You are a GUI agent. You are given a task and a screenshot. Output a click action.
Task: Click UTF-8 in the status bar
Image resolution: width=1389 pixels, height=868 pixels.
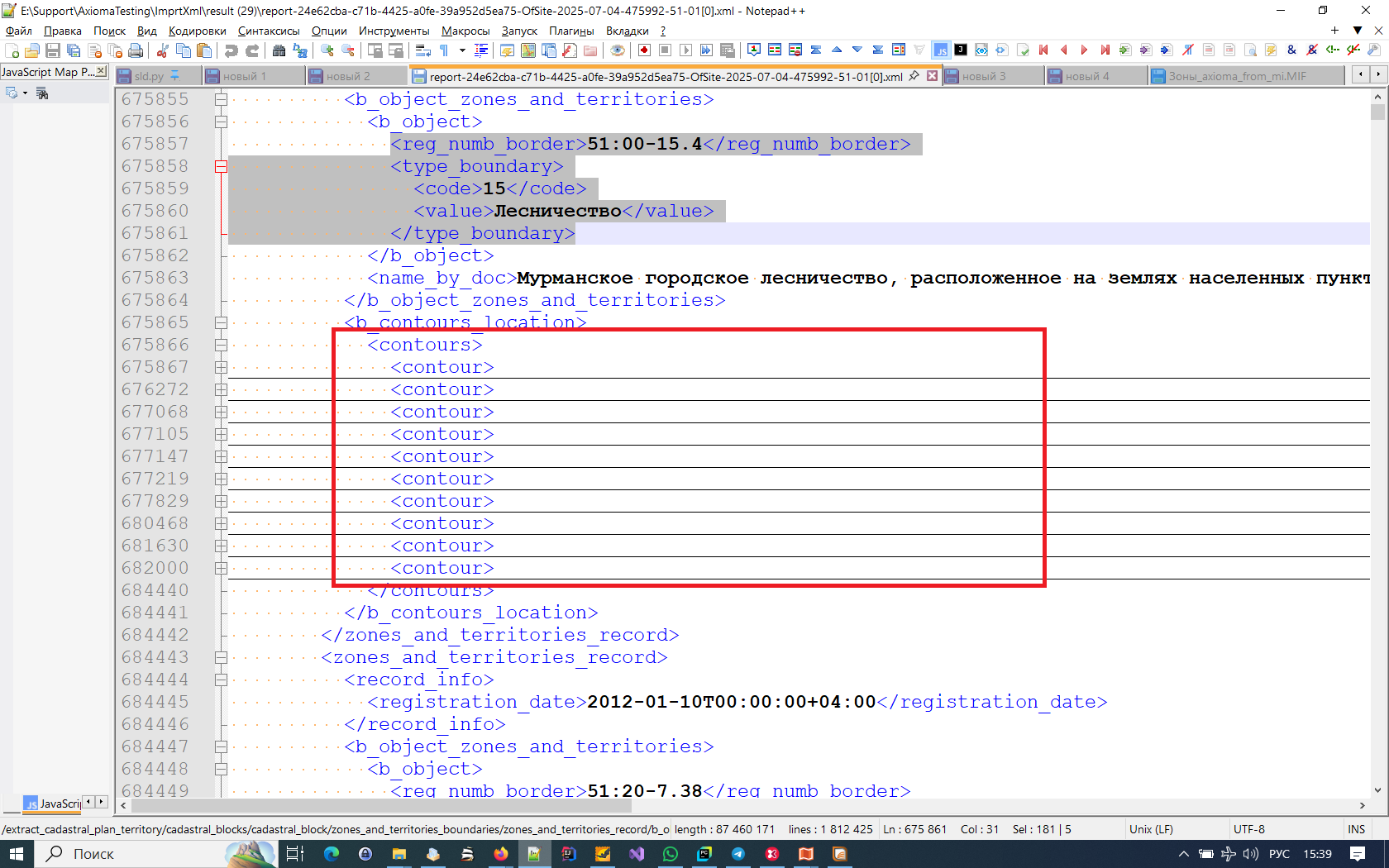click(1248, 829)
